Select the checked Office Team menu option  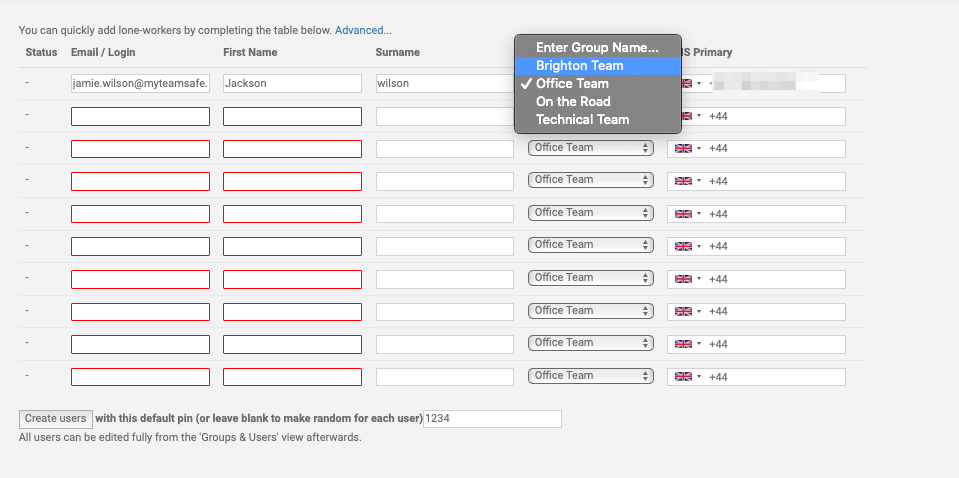(598, 84)
